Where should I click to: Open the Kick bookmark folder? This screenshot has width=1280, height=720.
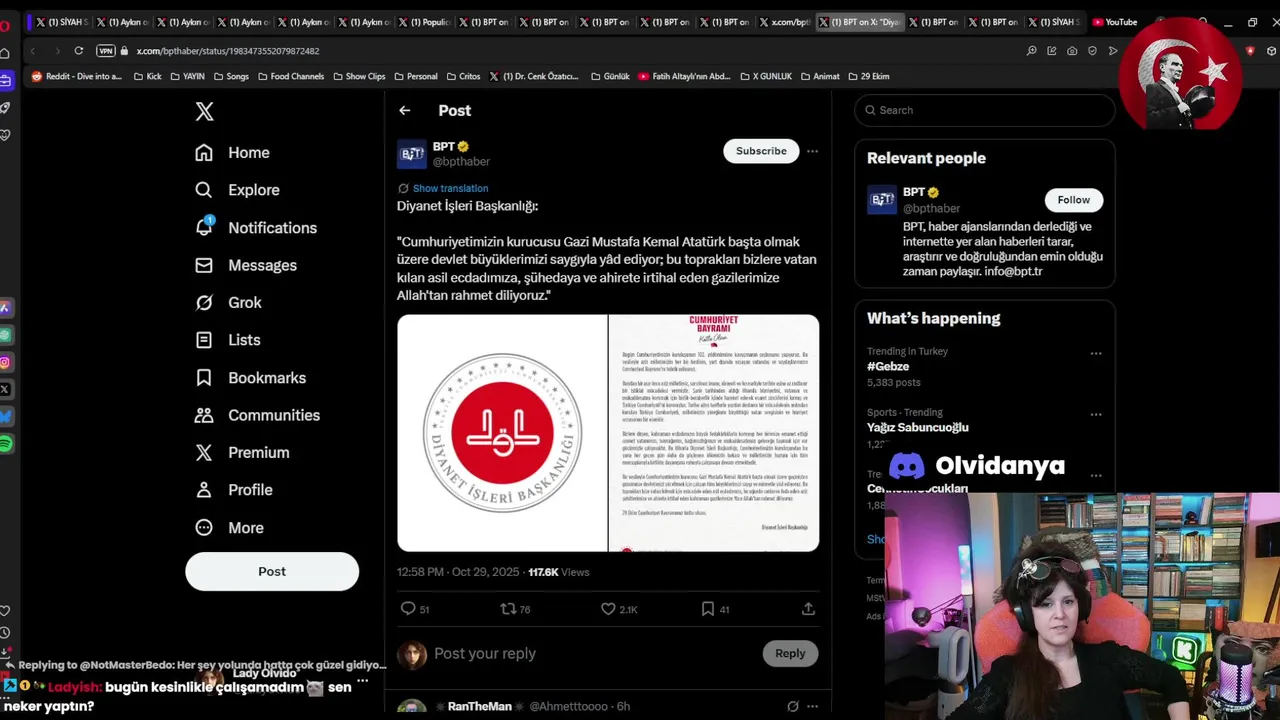(146, 76)
